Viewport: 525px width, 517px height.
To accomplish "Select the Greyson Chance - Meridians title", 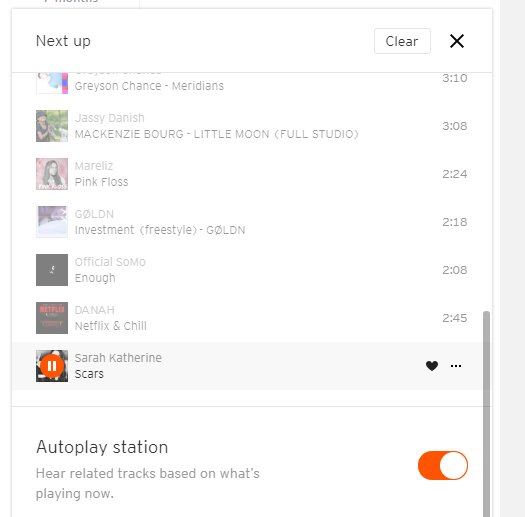I will pyautogui.click(x=149, y=86).
